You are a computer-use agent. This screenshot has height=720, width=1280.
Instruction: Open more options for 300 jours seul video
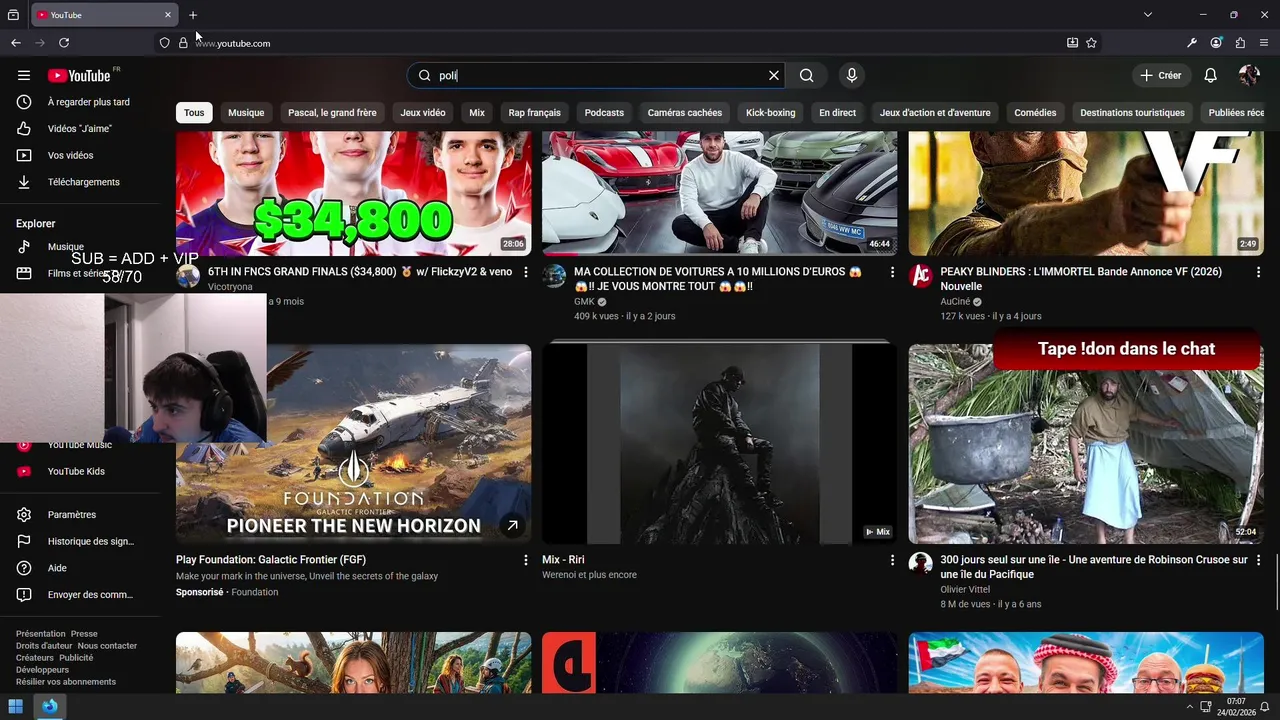tap(1258, 560)
